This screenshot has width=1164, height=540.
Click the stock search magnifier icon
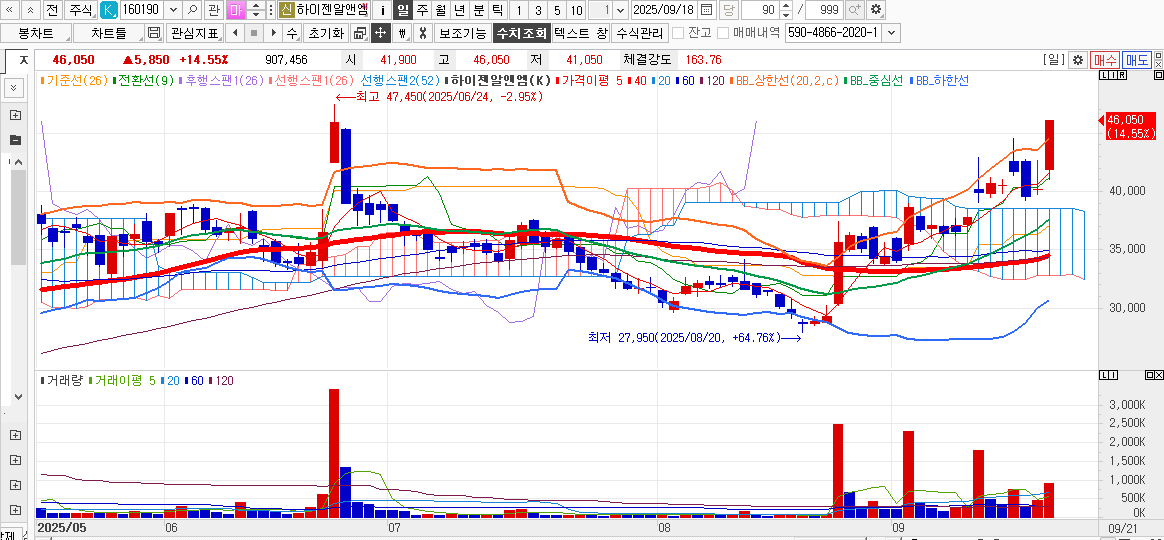click(x=192, y=10)
